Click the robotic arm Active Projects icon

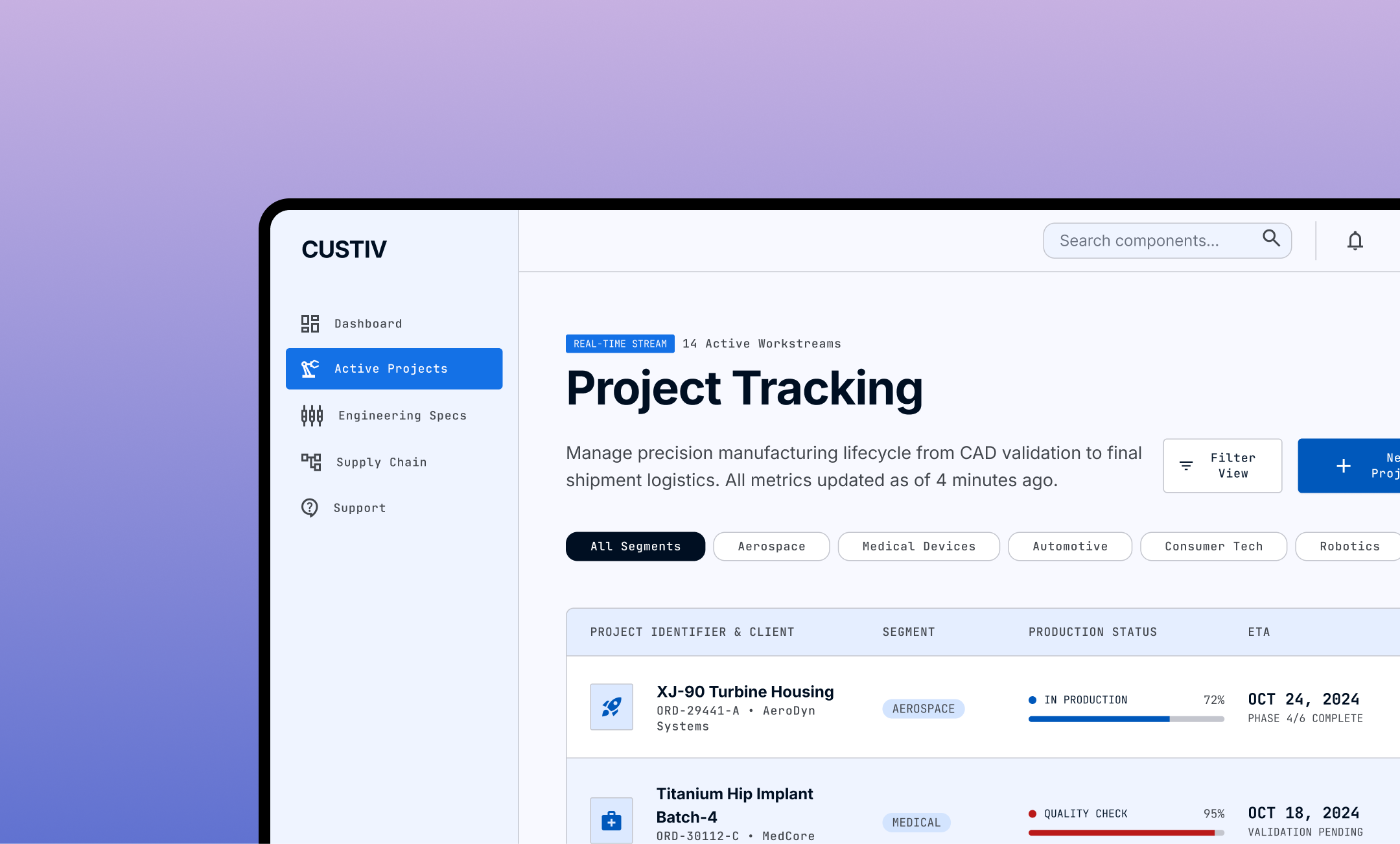pyautogui.click(x=310, y=369)
